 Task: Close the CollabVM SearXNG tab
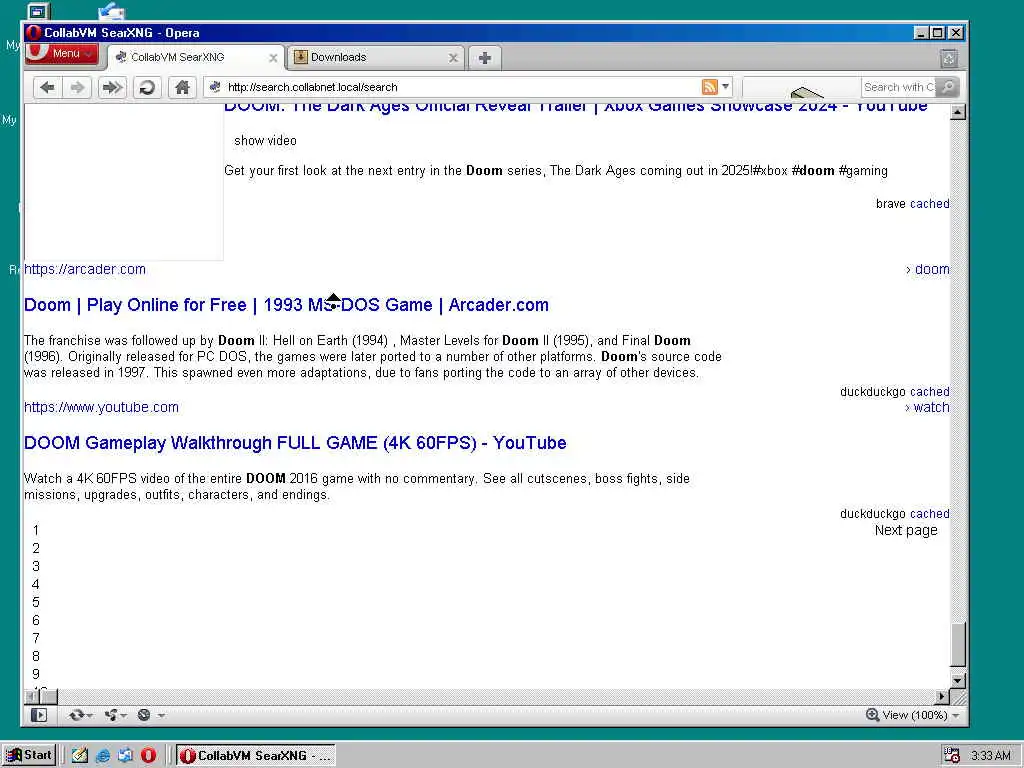click(x=273, y=58)
